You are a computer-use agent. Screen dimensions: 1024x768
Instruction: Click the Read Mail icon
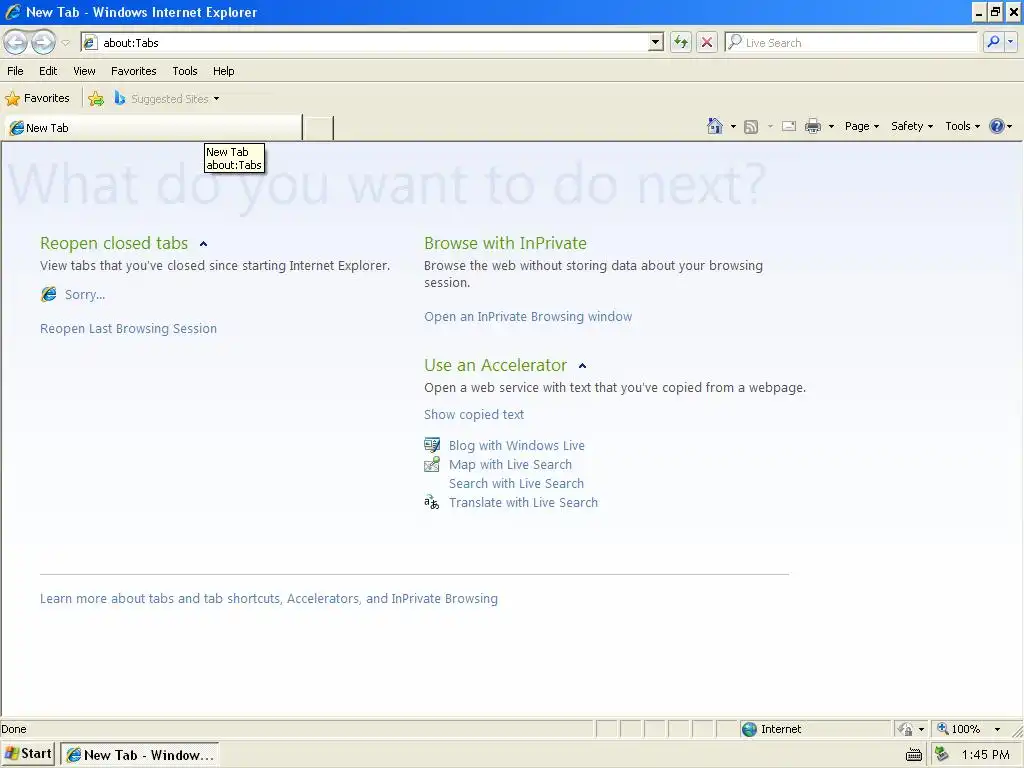pyautogui.click(x=789, y=126)
